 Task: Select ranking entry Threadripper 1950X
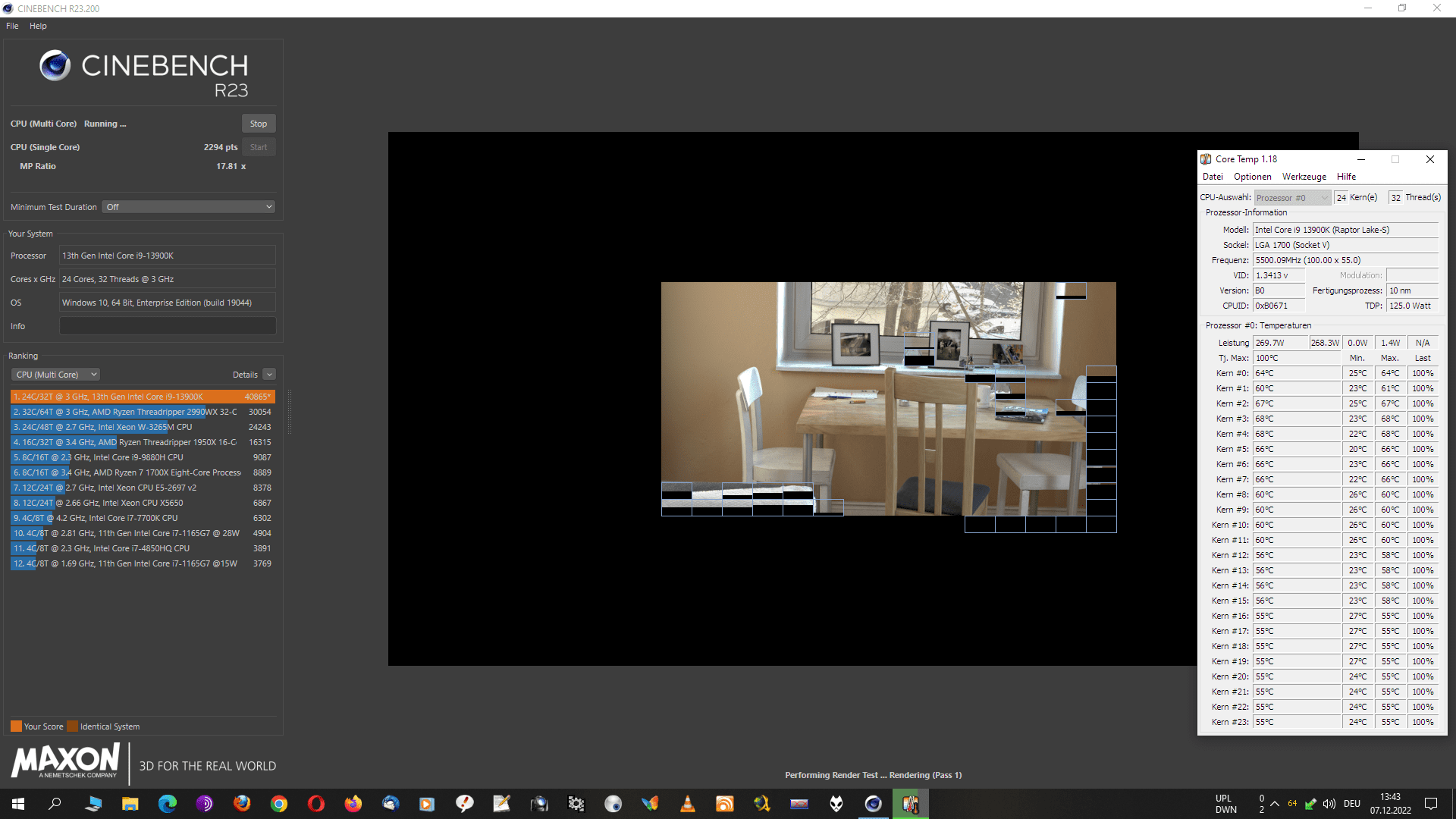[x=143, y=442]
